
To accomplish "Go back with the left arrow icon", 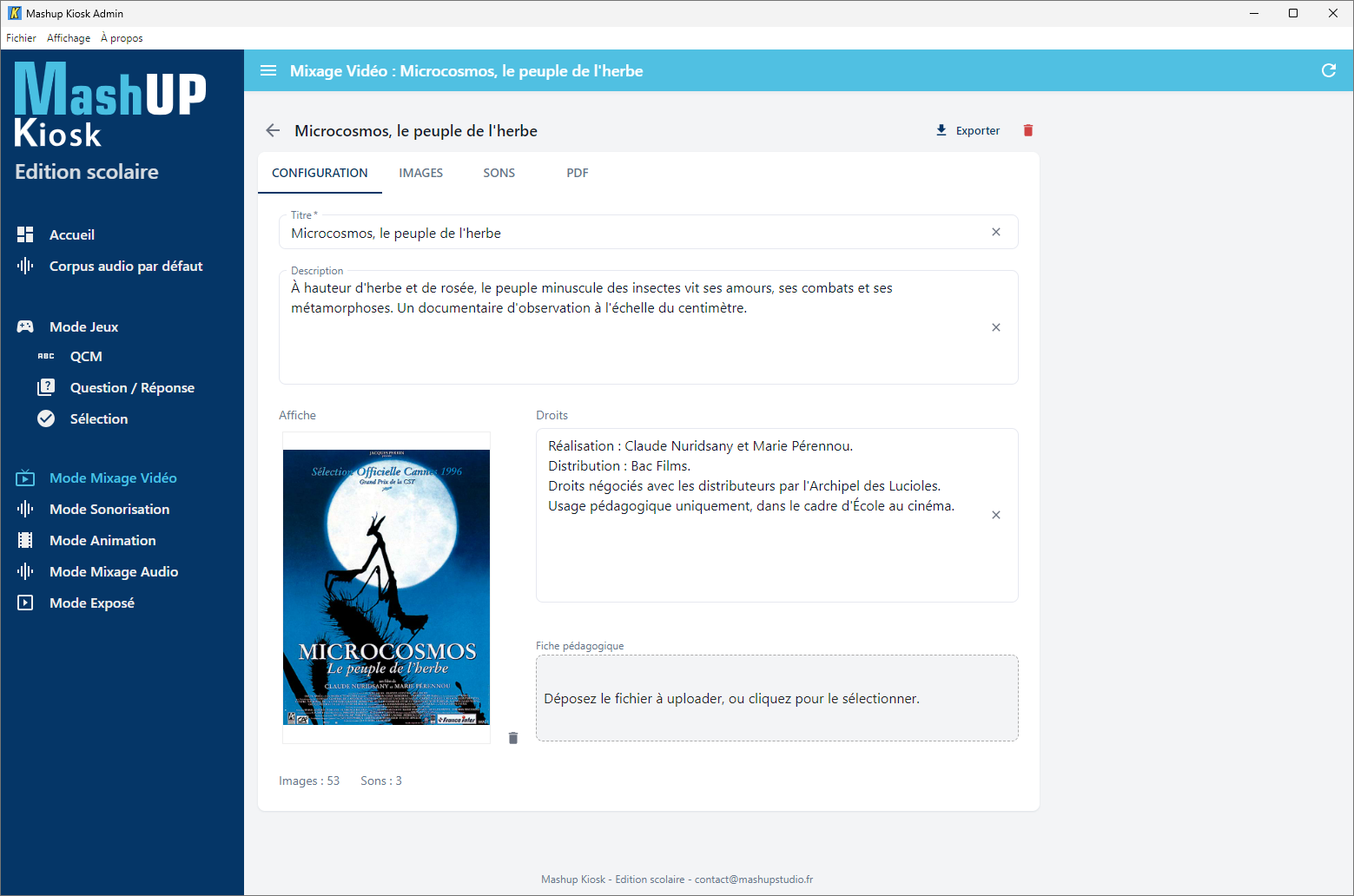I will 273,130.
